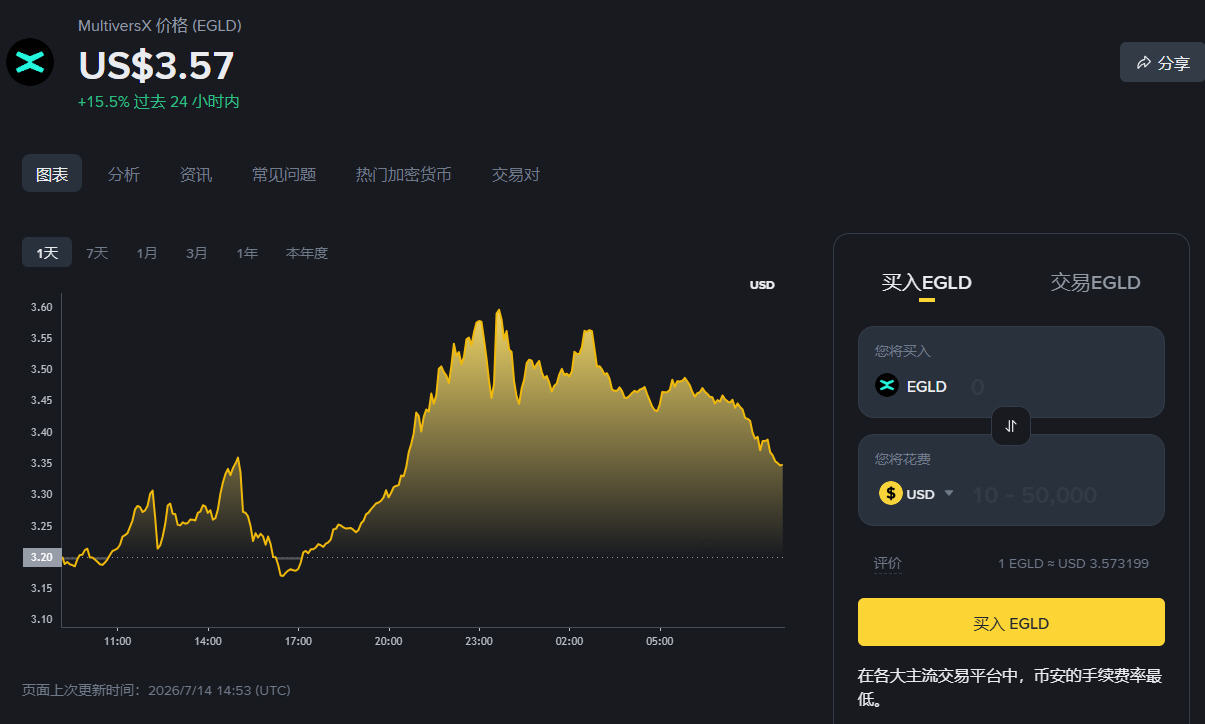This screenshot has width=1205, height=724.
Task: Click the yellow USD dollar coin icon
Action: click(x=891, y=494)
